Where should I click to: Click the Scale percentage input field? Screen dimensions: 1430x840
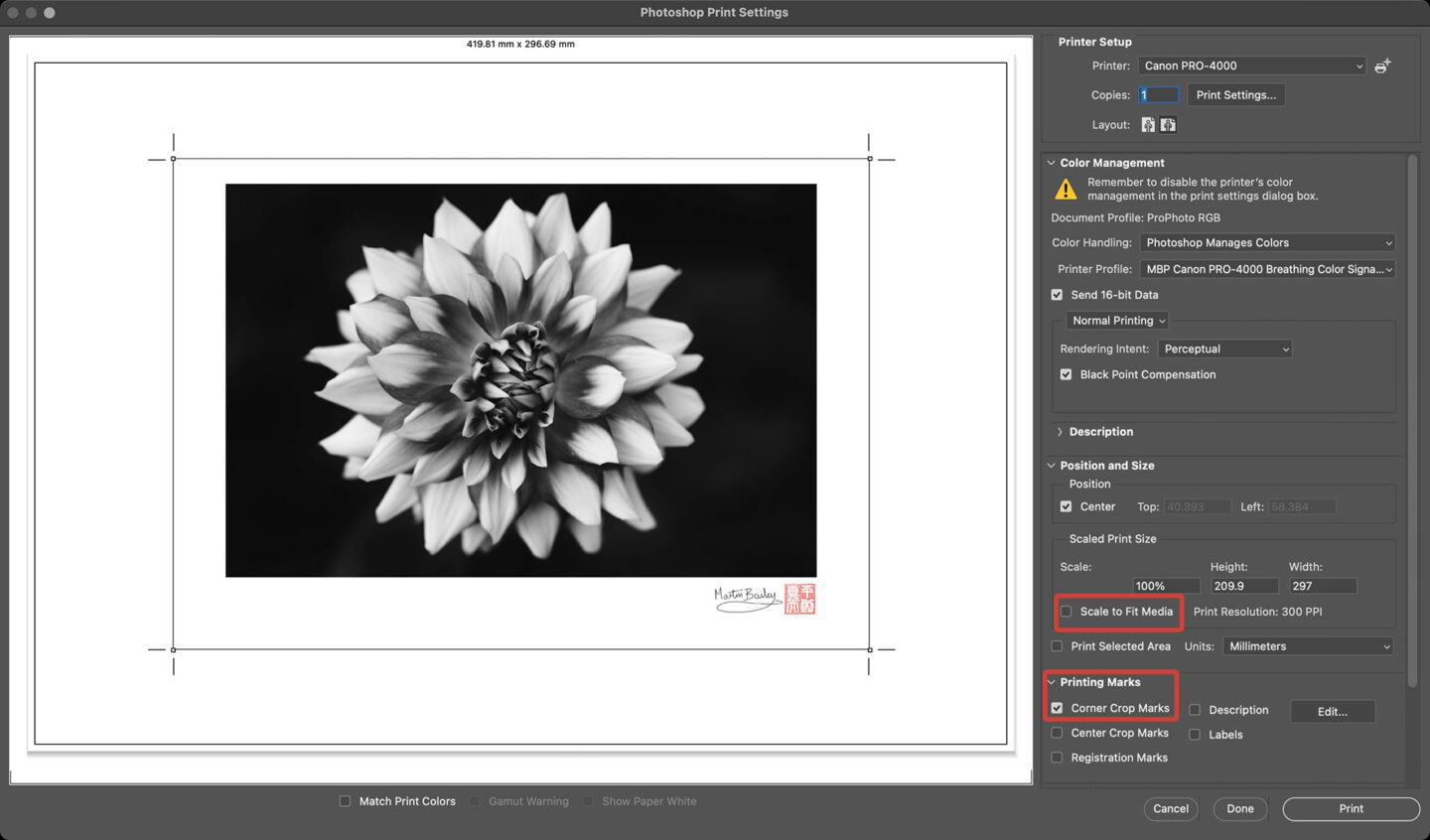click(x=1165, y=586)
